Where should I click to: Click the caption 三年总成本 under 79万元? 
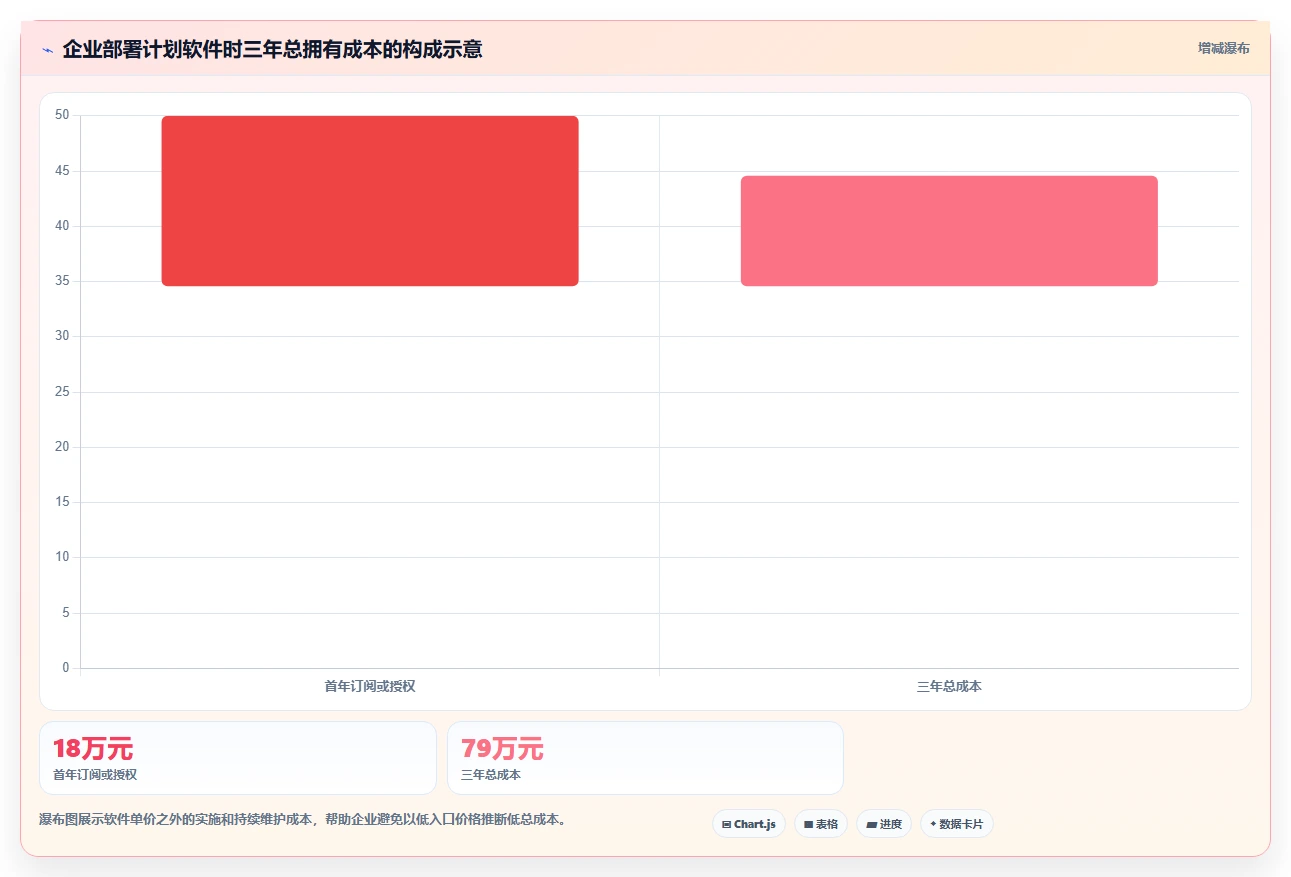(491, 775)
